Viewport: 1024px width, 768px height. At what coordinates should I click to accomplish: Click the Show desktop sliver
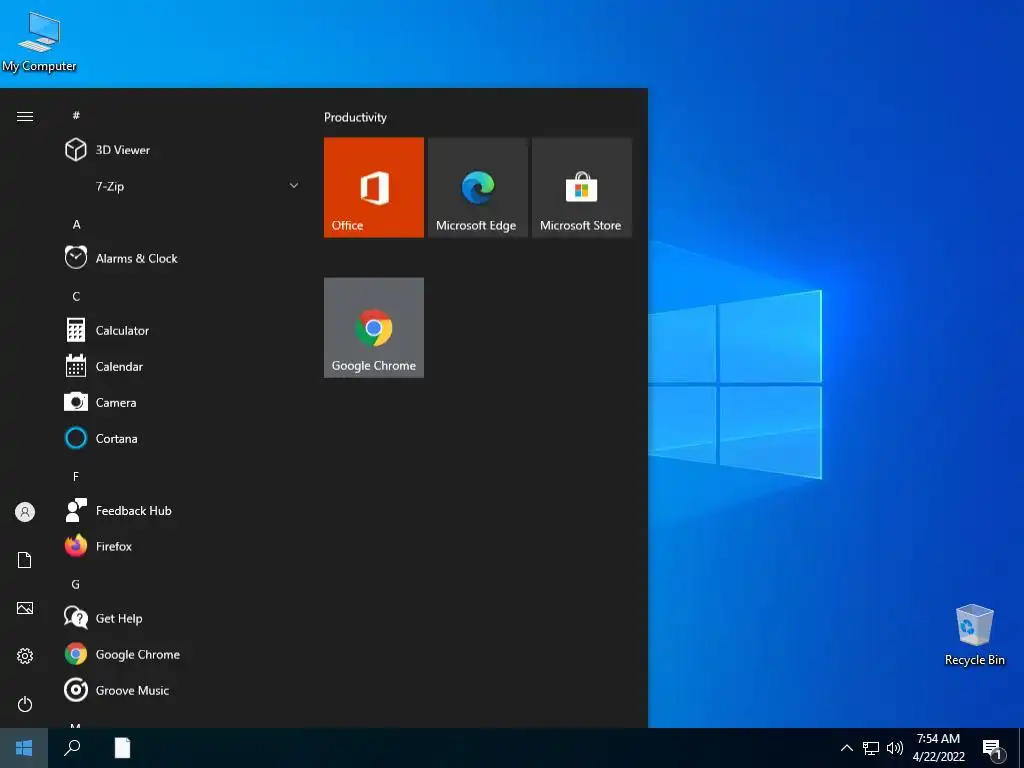click(1021, 748)
